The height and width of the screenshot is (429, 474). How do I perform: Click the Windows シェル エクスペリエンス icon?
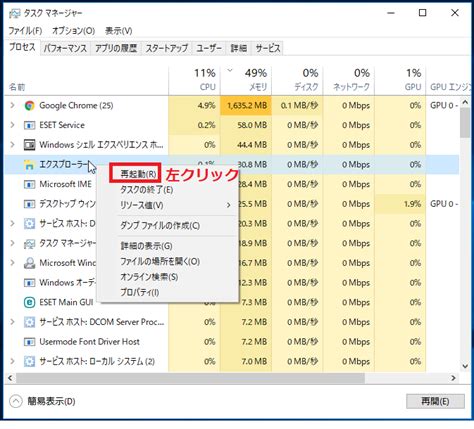coord(29,145)
